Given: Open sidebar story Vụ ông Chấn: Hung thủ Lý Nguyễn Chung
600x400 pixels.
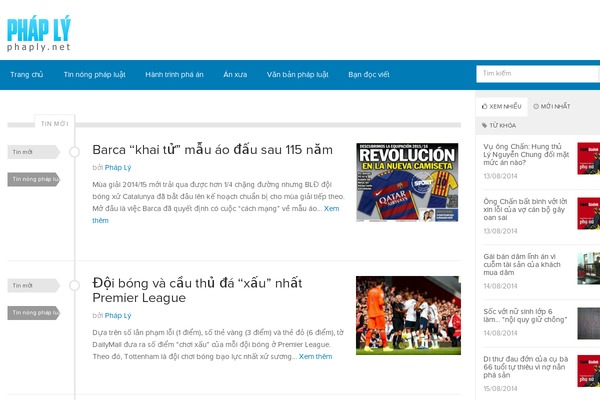Looking at the screenshot, I should pyautogui.click(x=526, y=154).
